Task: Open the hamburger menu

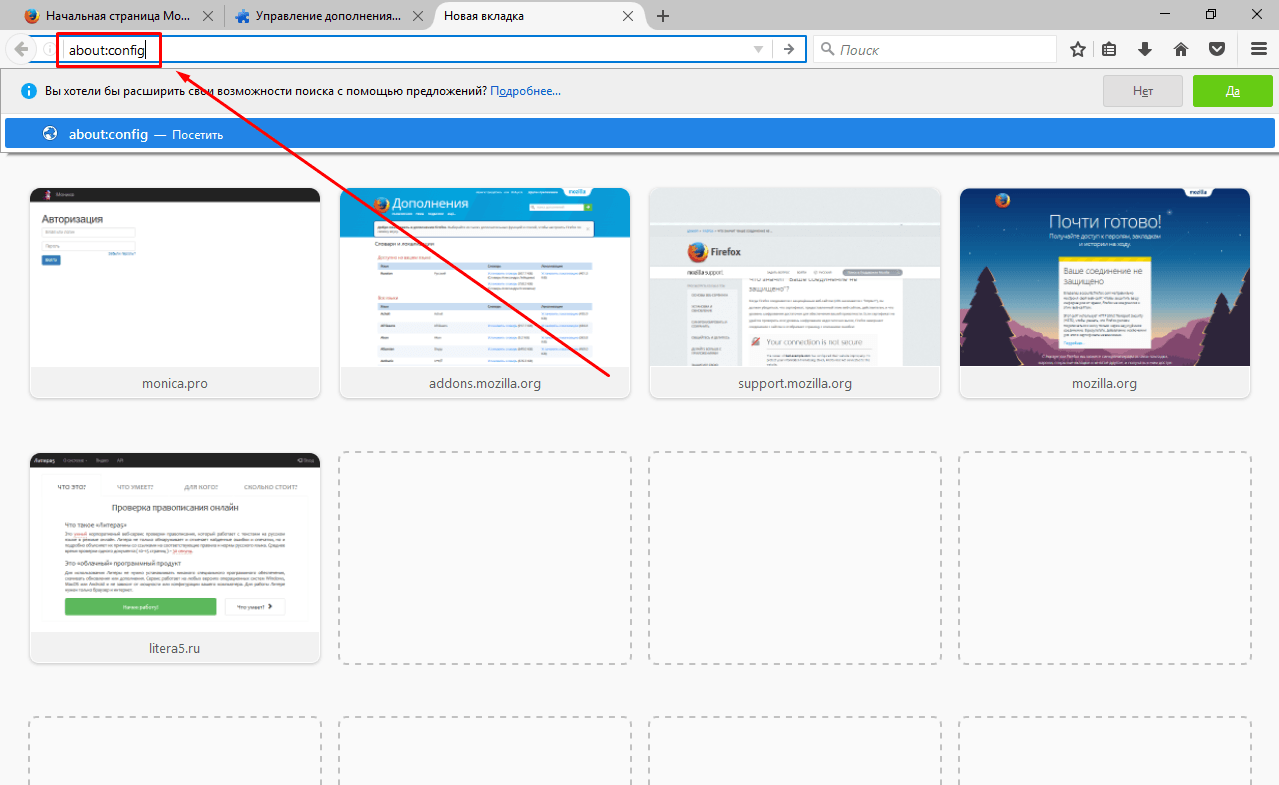Action: [x=1259, y=49]
